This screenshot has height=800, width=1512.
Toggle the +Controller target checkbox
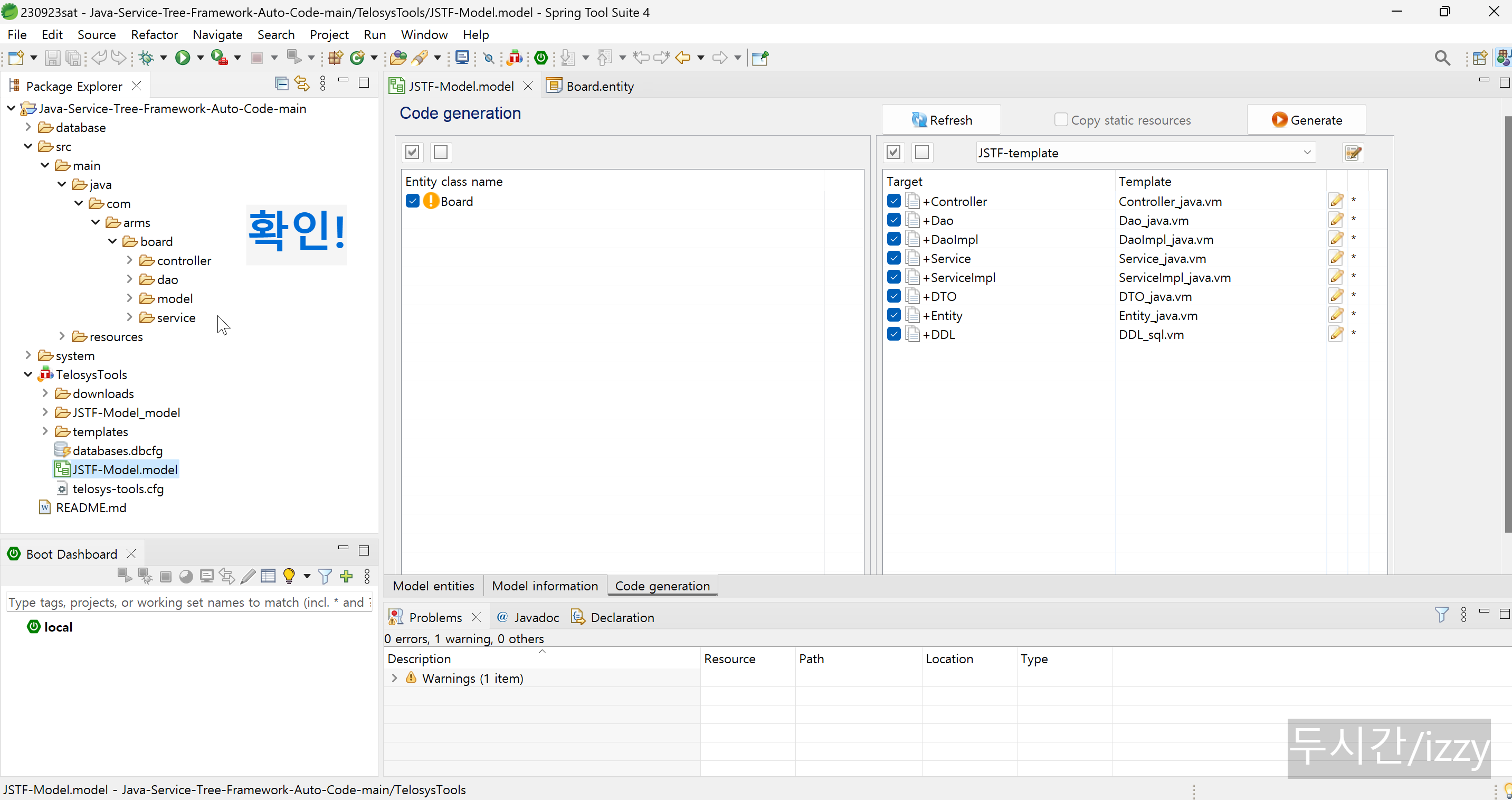[x=893, y=201]
